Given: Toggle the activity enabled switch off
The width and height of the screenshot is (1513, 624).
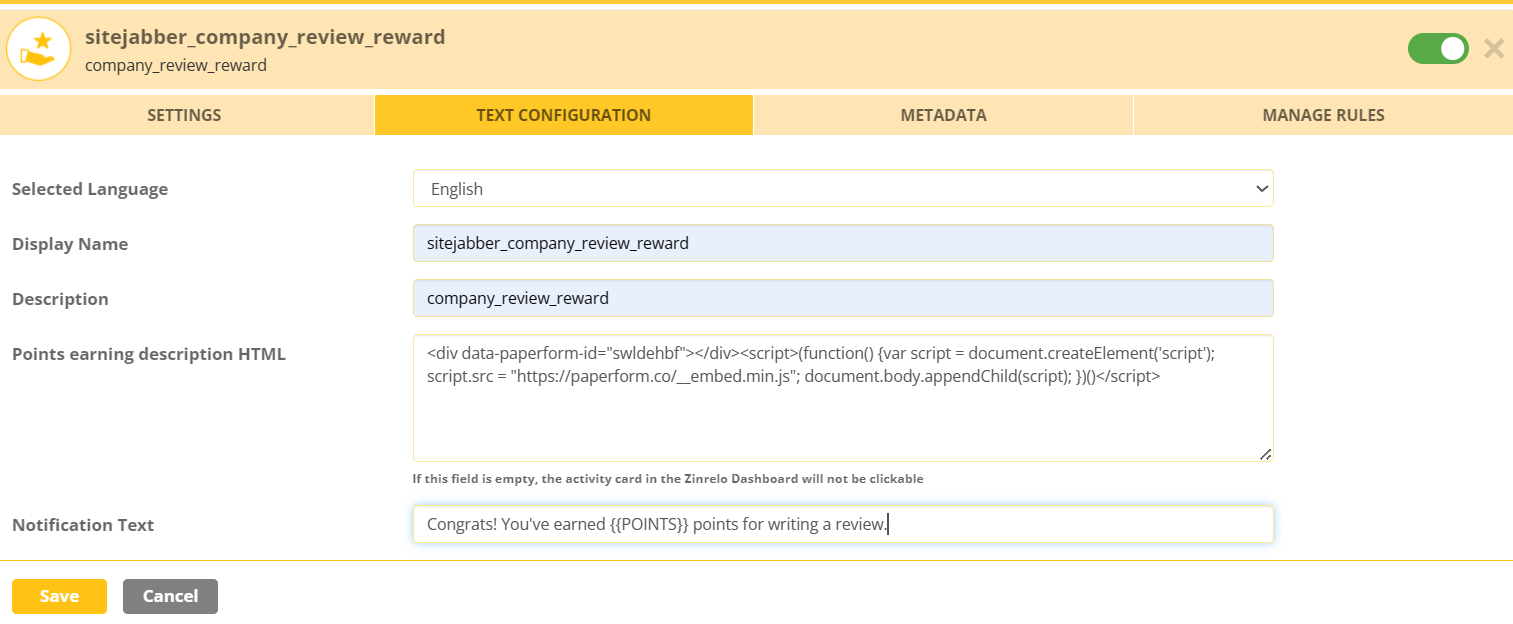Looking at the screenshot, I should tap(1438, 48).
